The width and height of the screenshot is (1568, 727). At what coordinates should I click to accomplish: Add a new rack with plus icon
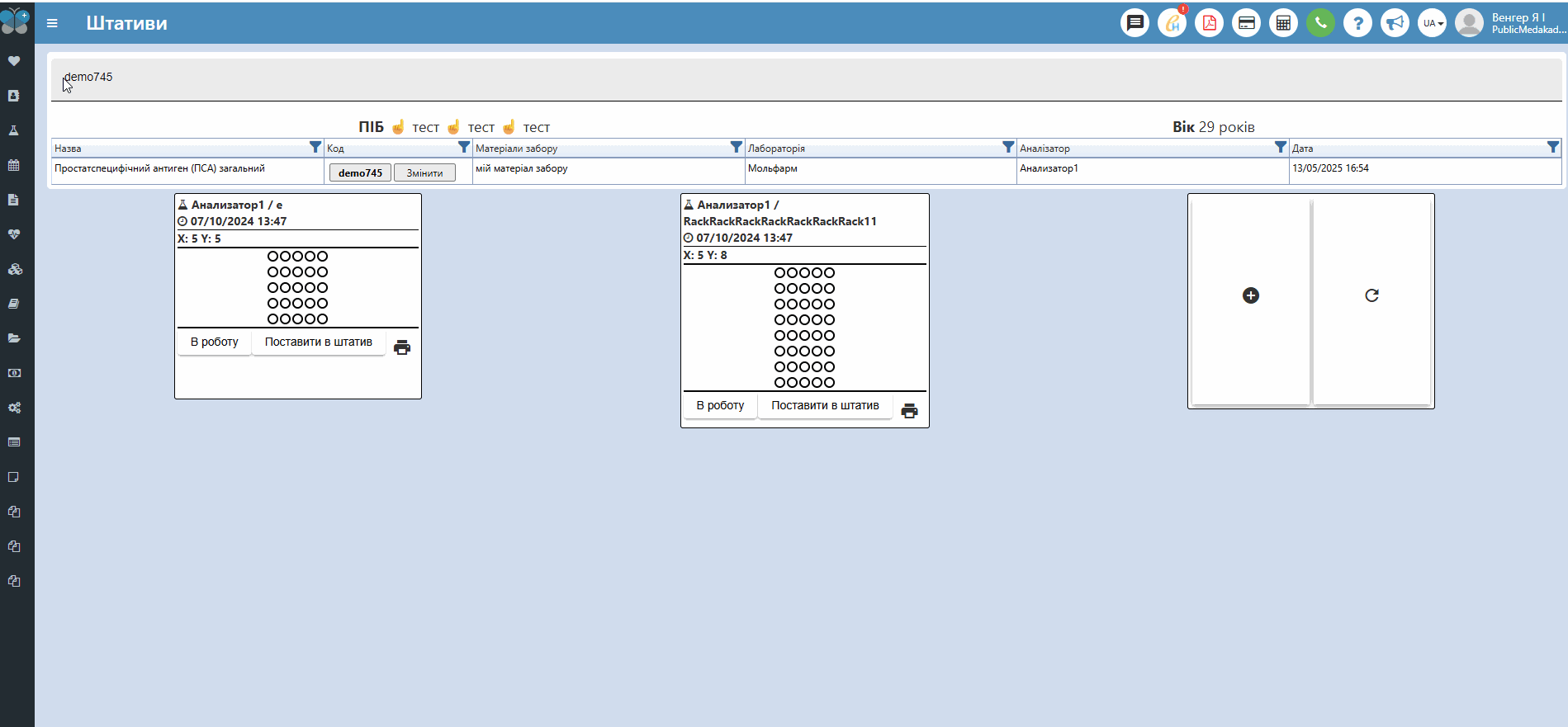coord(1251,295)
